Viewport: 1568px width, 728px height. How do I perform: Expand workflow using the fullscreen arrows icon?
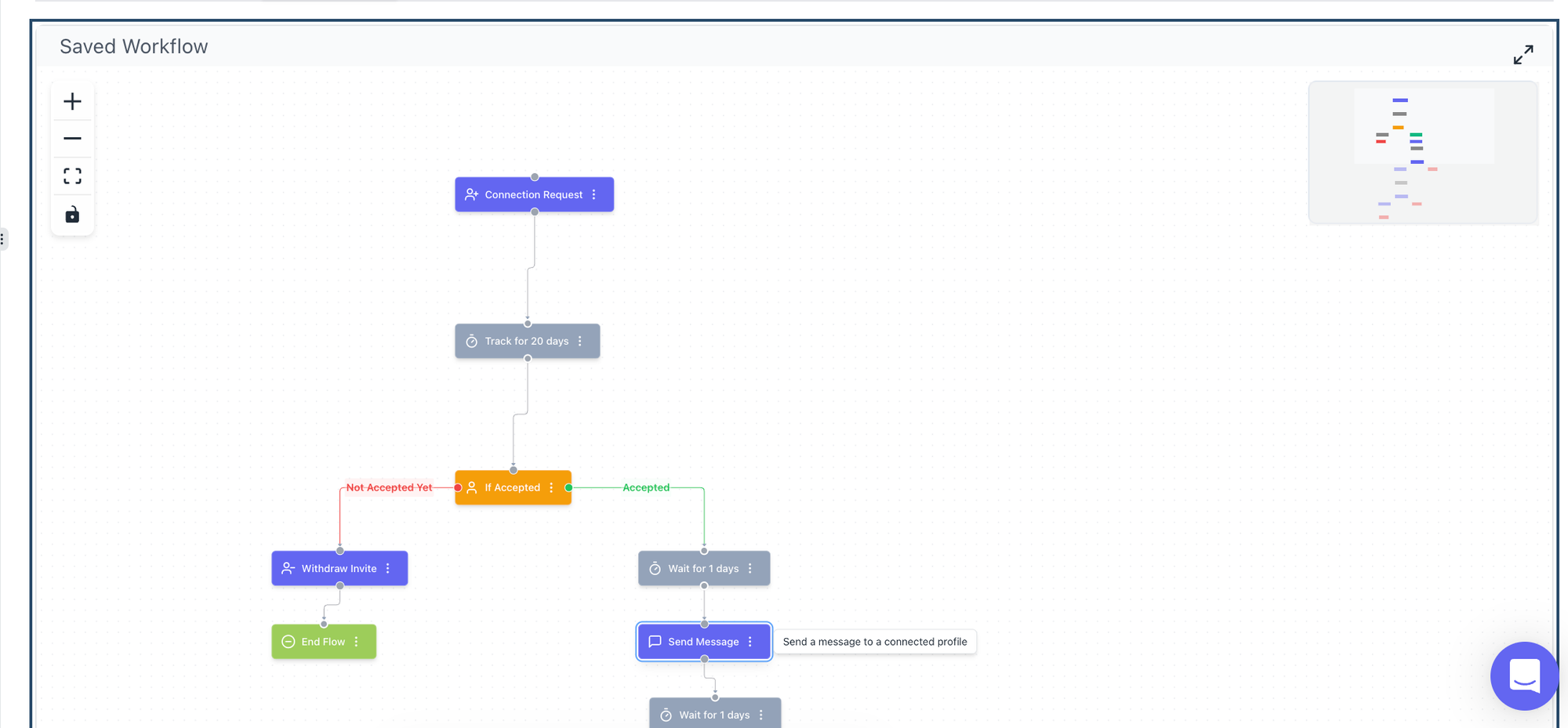[1523, 54]
